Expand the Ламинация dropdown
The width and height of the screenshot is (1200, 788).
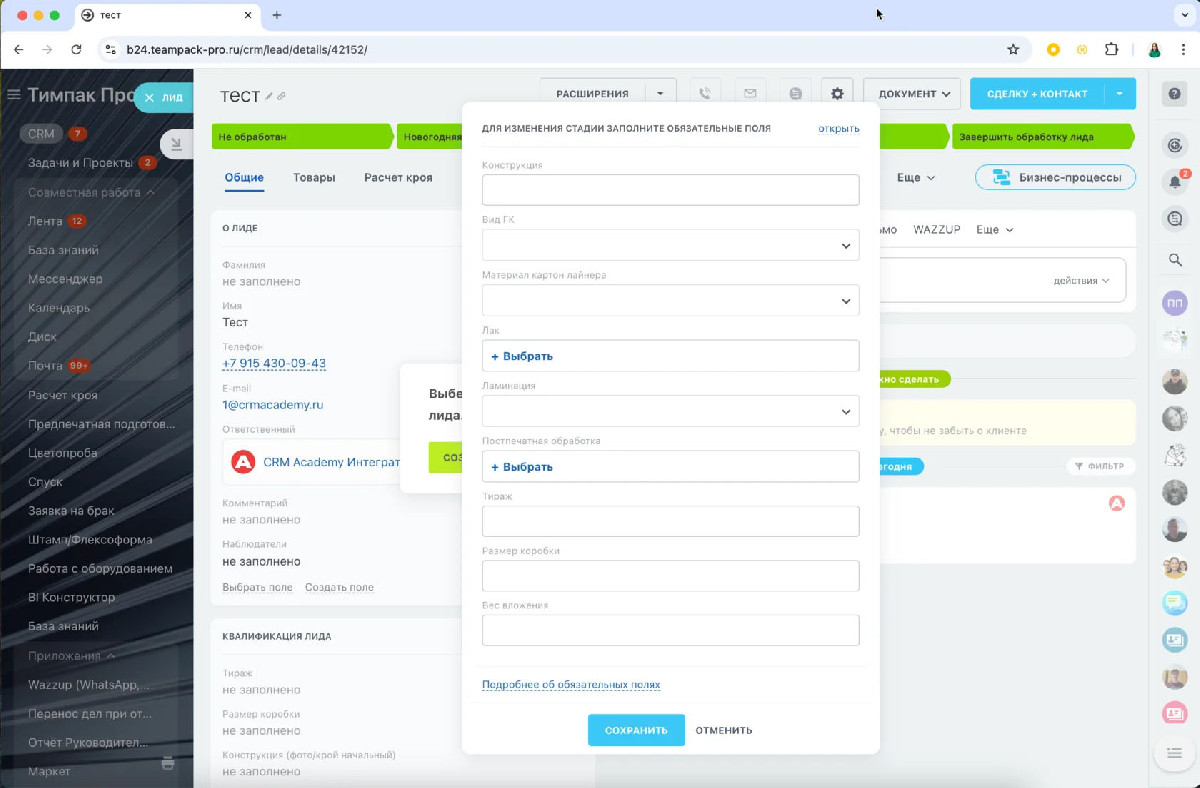pyautogui.click(x=670, y=411)
